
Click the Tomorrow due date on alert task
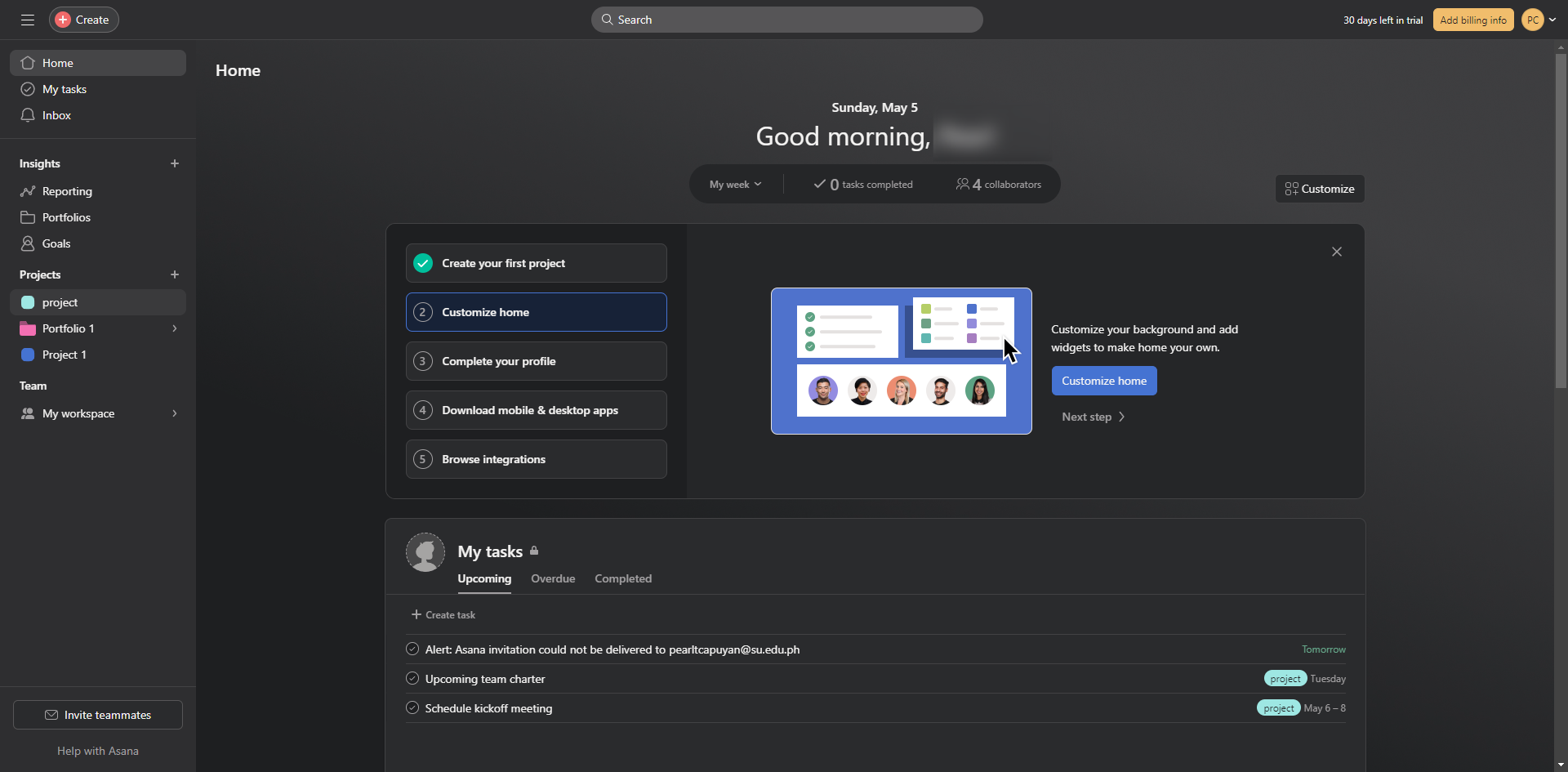[x=1324, y=649]
